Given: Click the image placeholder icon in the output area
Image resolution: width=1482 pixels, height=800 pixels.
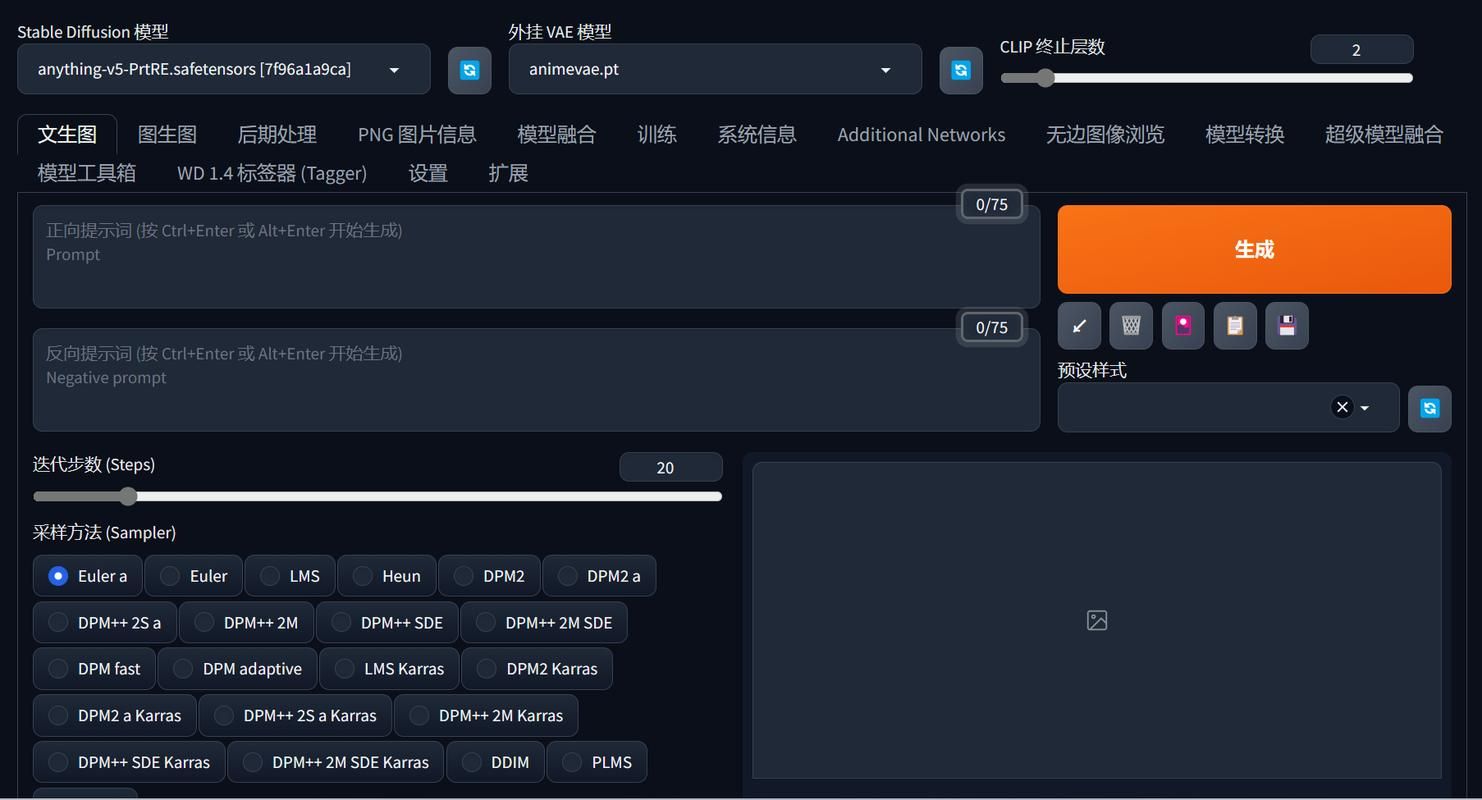Looking at the screenshot, I should click(1097, 621).
